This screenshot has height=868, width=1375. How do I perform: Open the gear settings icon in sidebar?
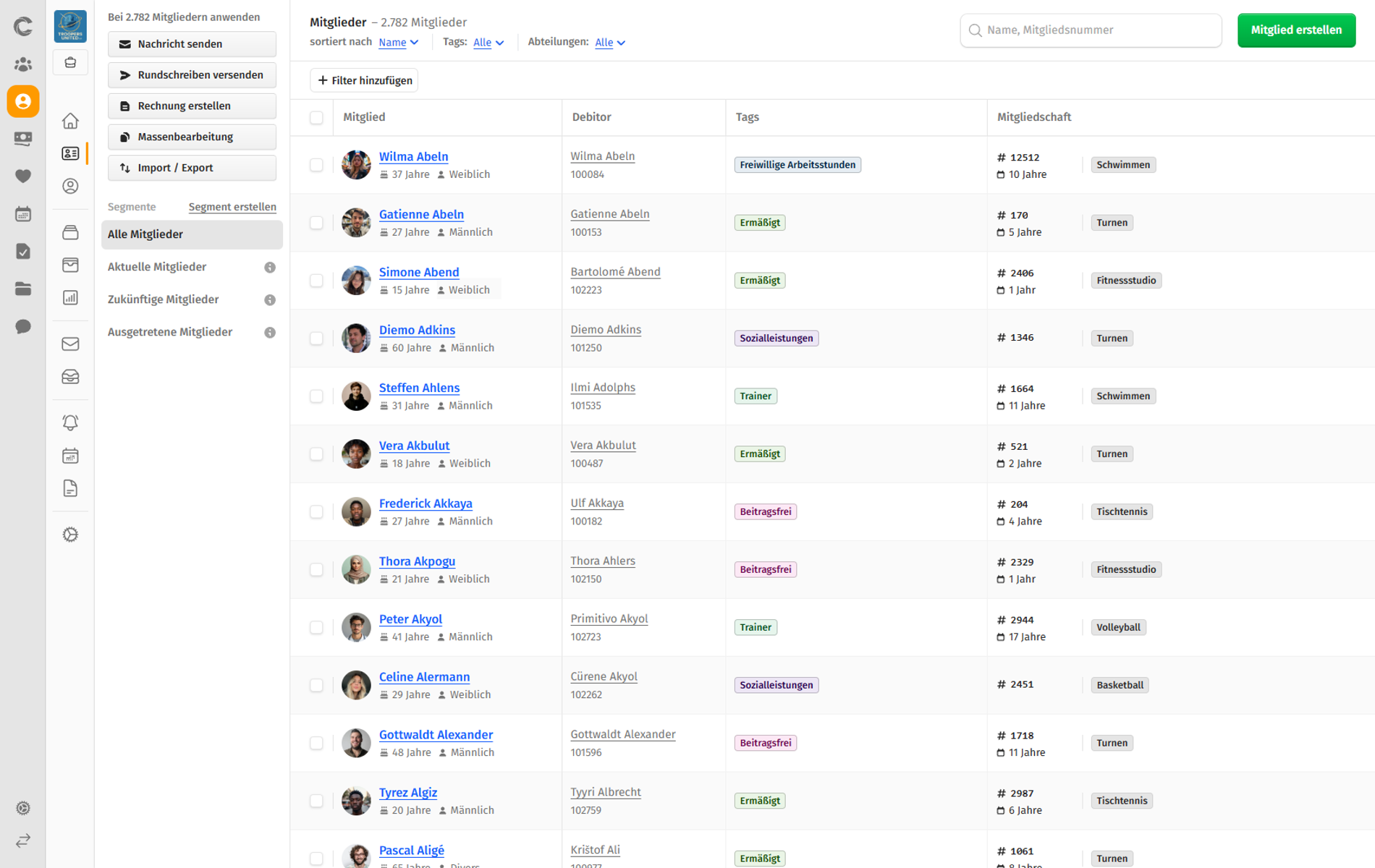pyautogui.click(x=70, y=535)
